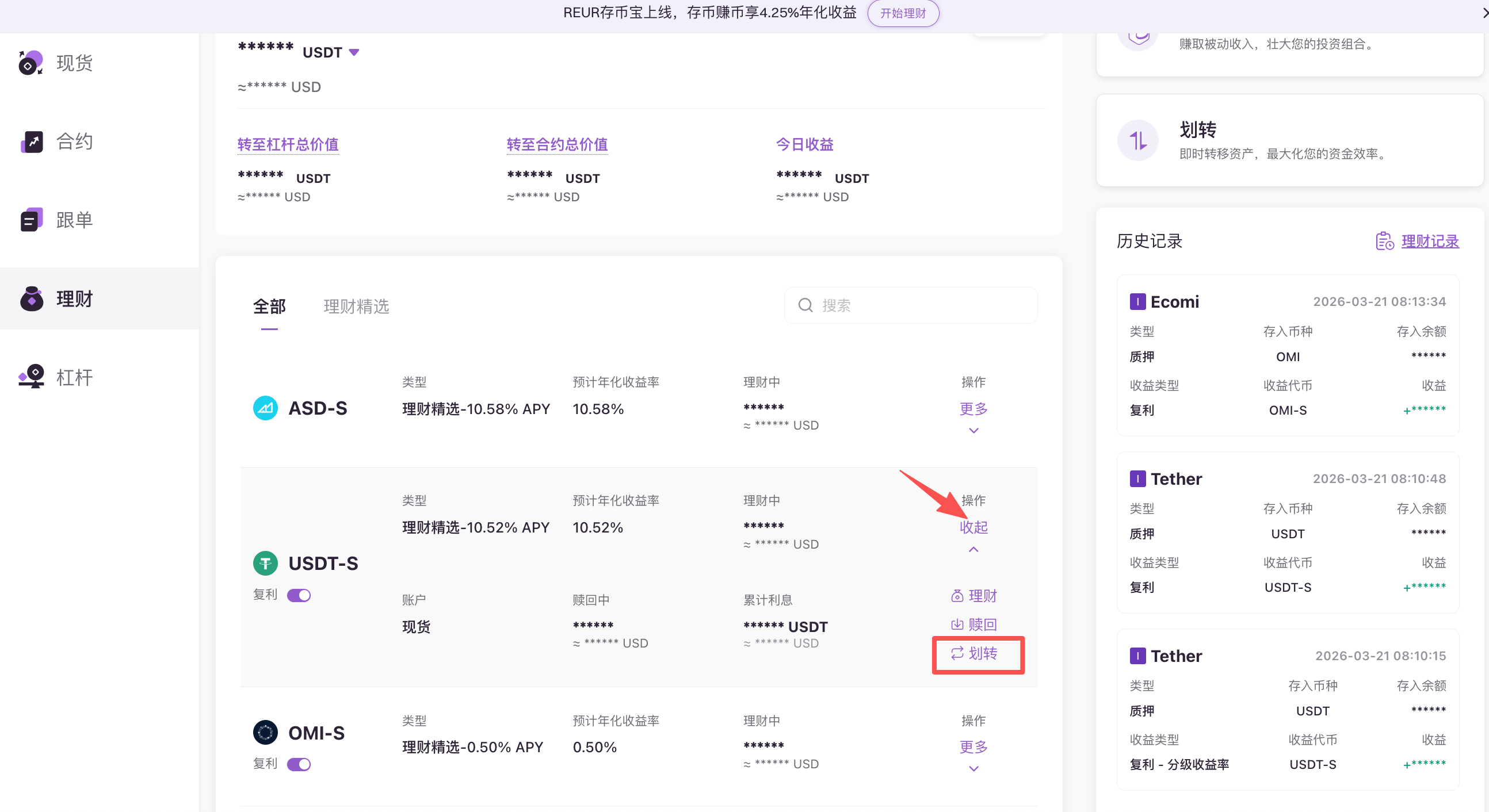
Task: Click the OMI-S coin logo
Action: tap(265, 732)
